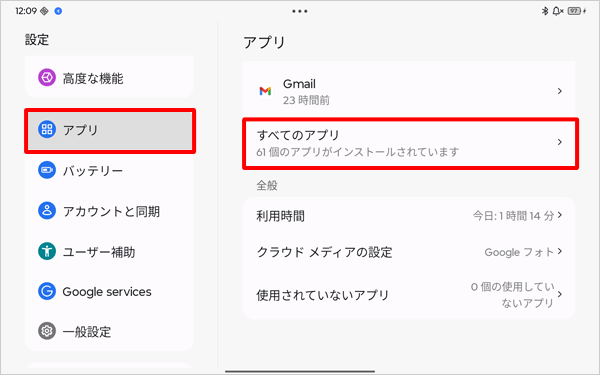Image resolution: width=600 pixels, height=375 pixels.
Task: Select アカウントと同期 in sidebar
Action: 109,211
